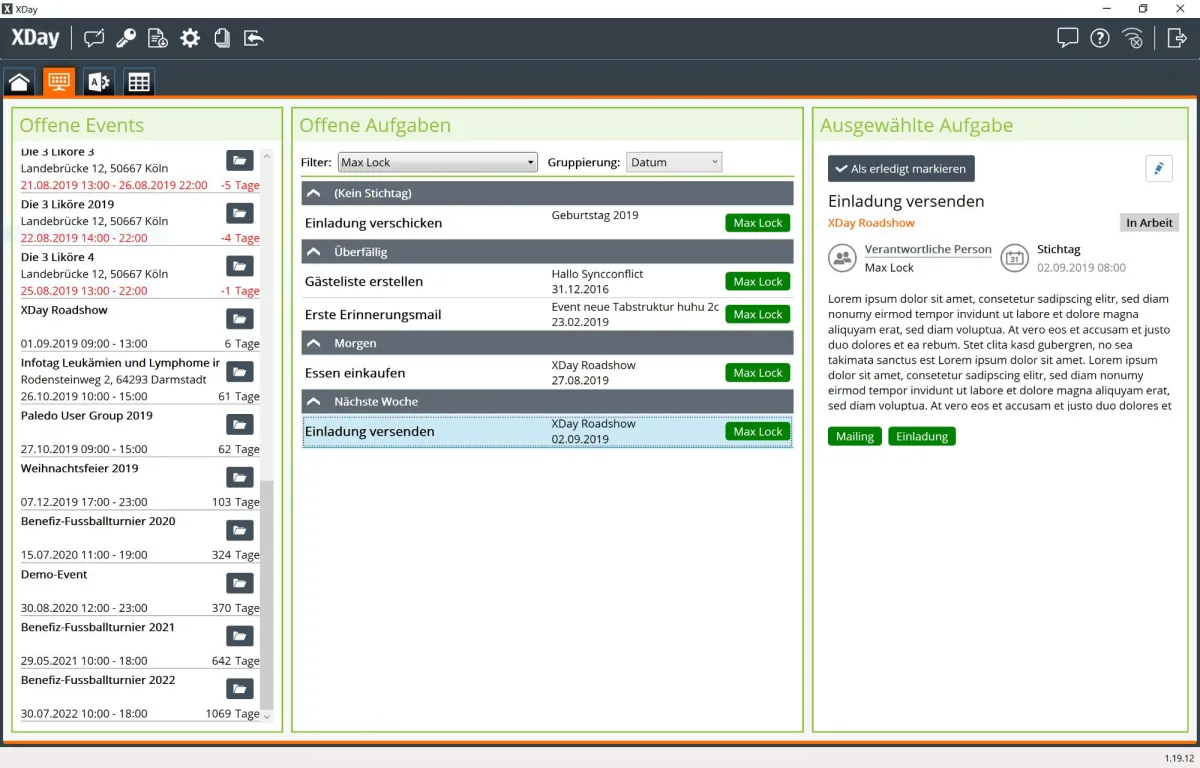The image size is (1200, 768).
Task: Open folder for Weihnachtsfeier 2019 event
Action: coord(239,476)
